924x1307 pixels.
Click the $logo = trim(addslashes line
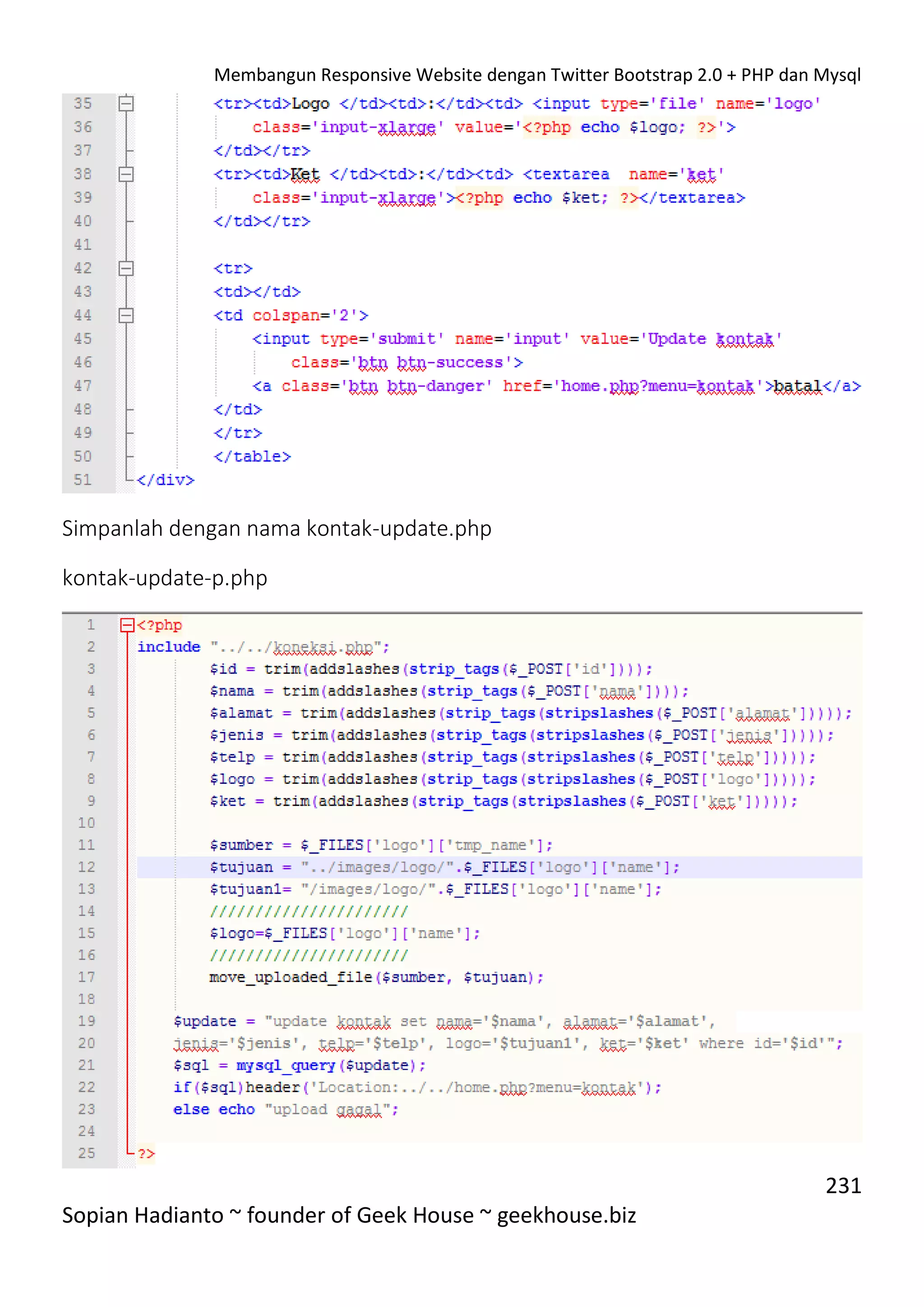(x=512, y=779)
